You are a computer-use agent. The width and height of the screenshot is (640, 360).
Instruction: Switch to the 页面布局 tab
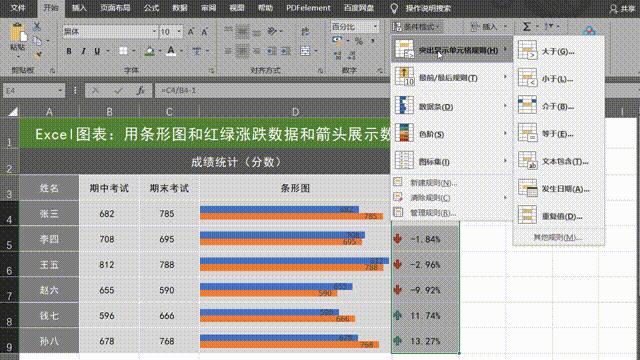115,8
